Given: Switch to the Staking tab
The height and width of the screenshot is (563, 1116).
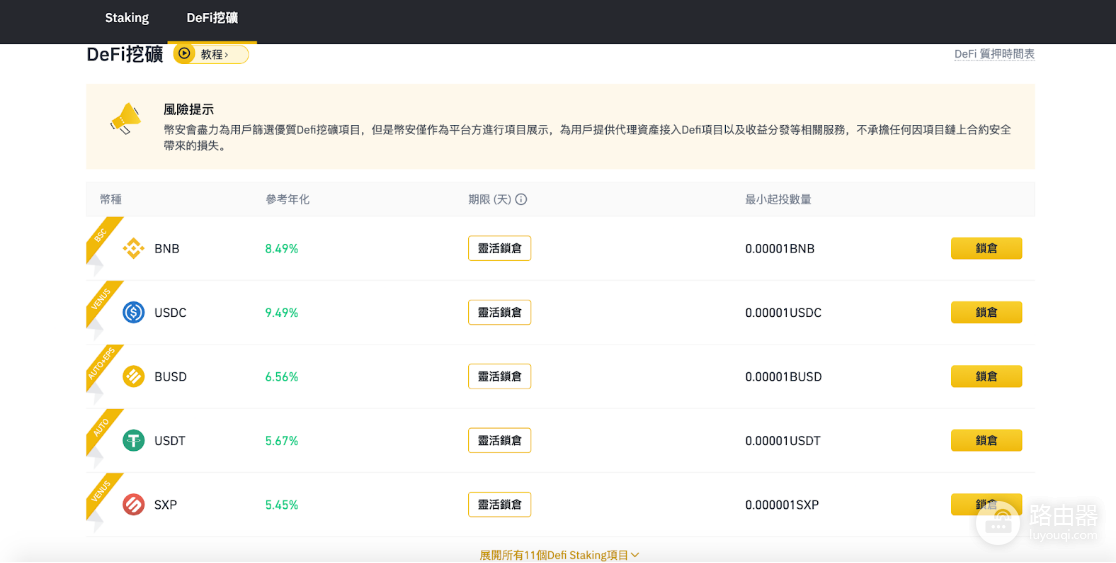Looking at the screenshot, I should 127,19.
